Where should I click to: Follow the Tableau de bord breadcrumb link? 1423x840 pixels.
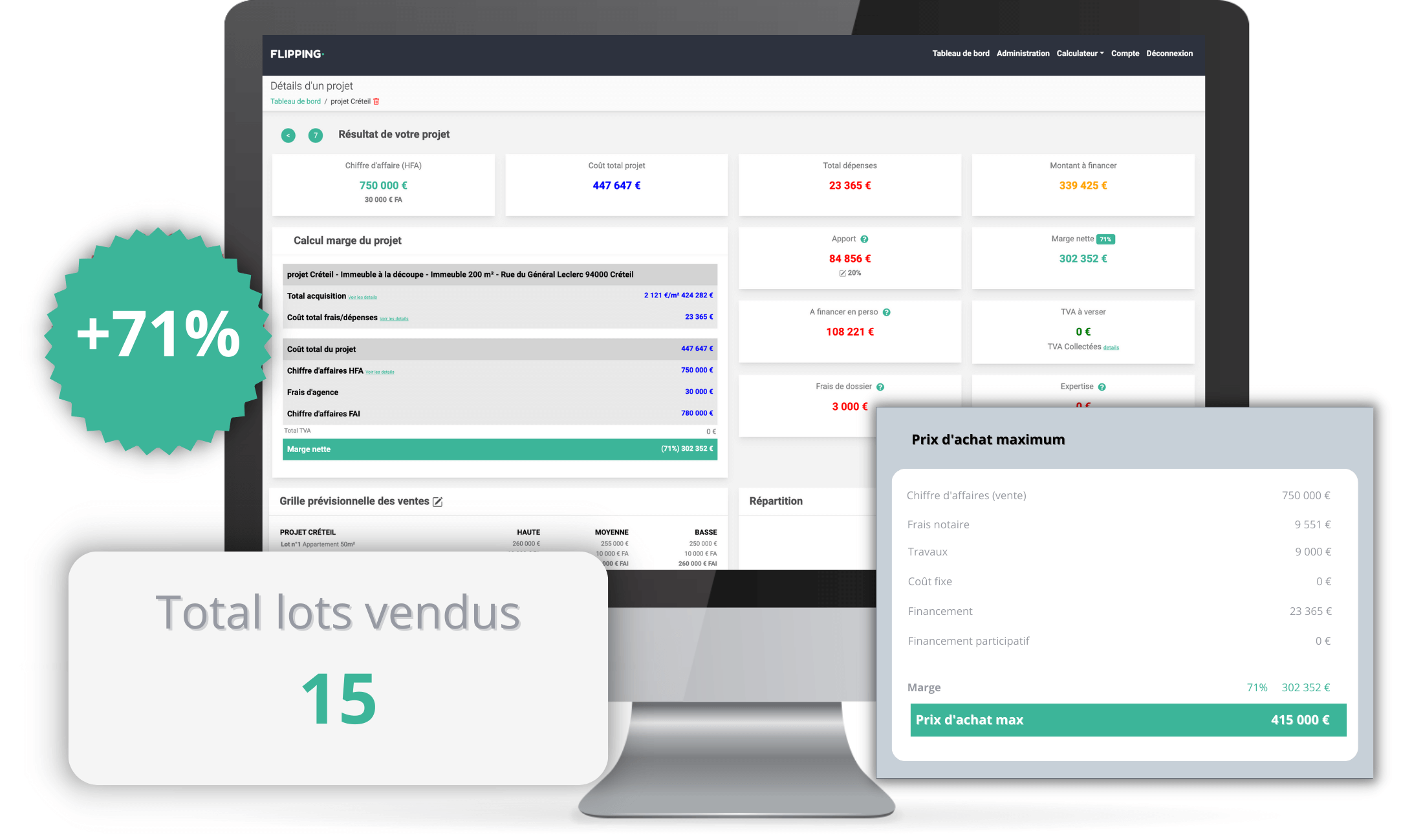(x=296, y=102)
